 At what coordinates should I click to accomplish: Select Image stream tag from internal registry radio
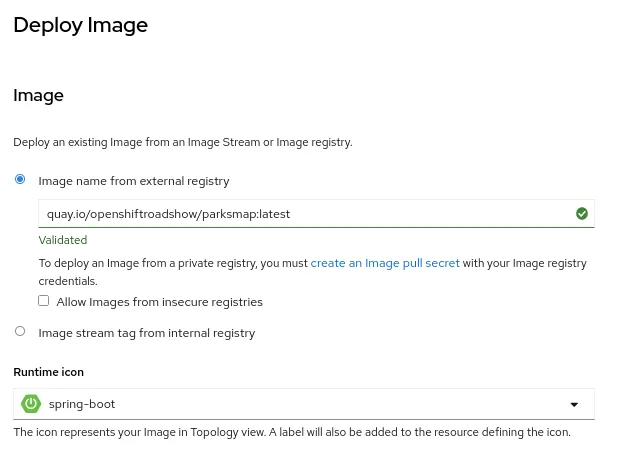(20, 331)
